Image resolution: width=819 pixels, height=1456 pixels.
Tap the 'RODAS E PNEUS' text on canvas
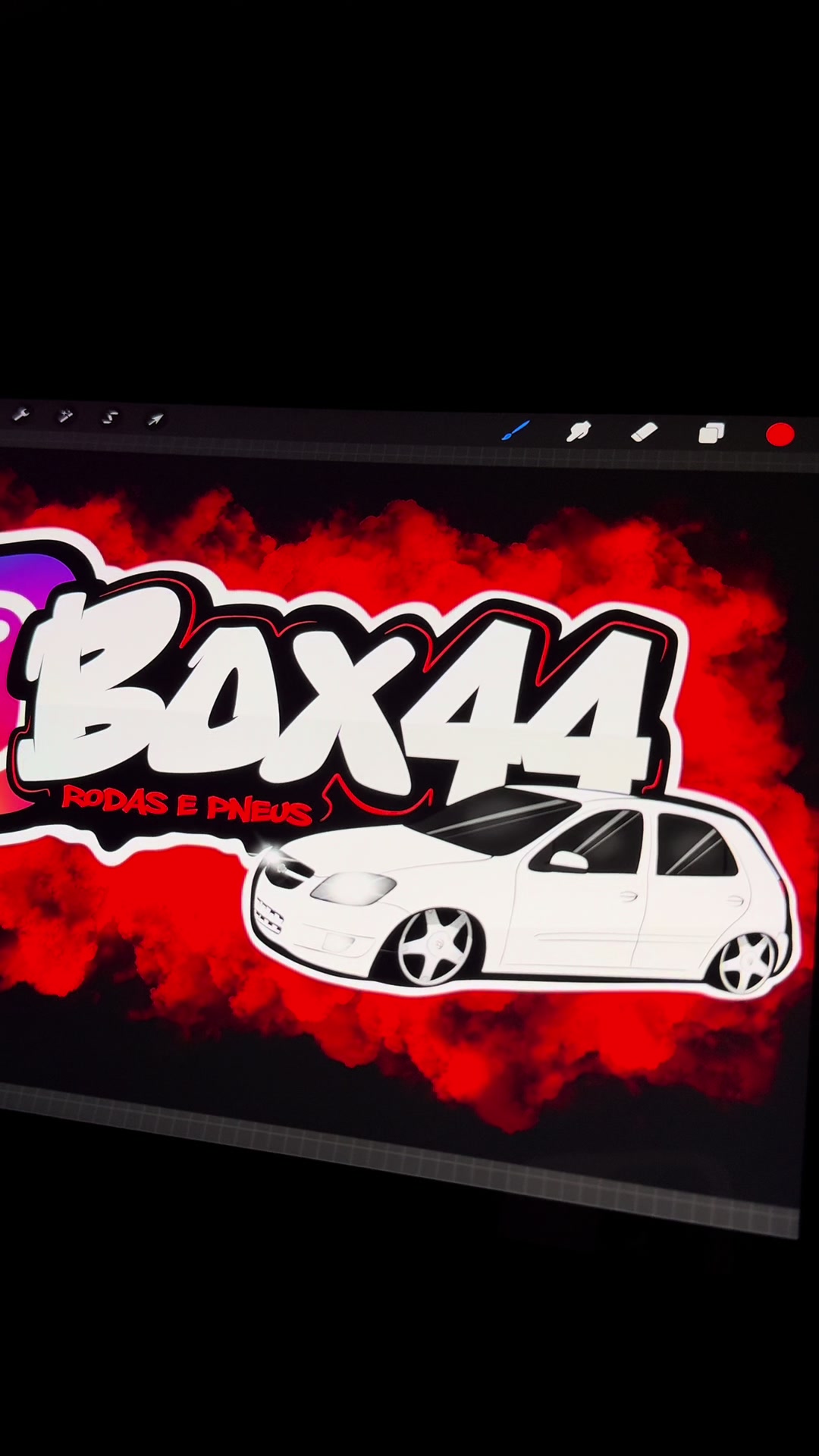click(x=187, y=804)
